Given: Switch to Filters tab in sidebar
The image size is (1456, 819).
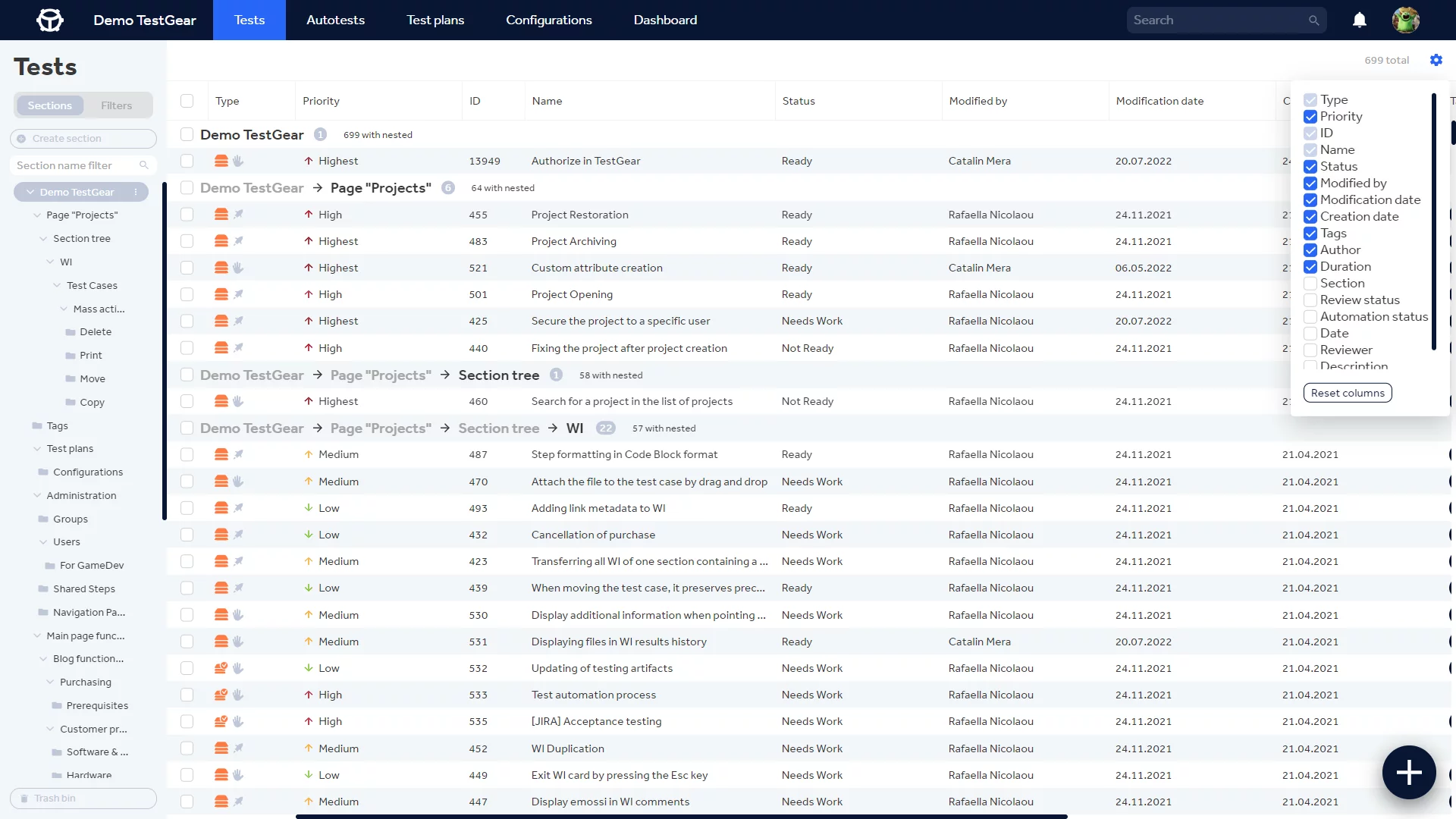Looking at the screenshot, I should click(x=116, y=105).
